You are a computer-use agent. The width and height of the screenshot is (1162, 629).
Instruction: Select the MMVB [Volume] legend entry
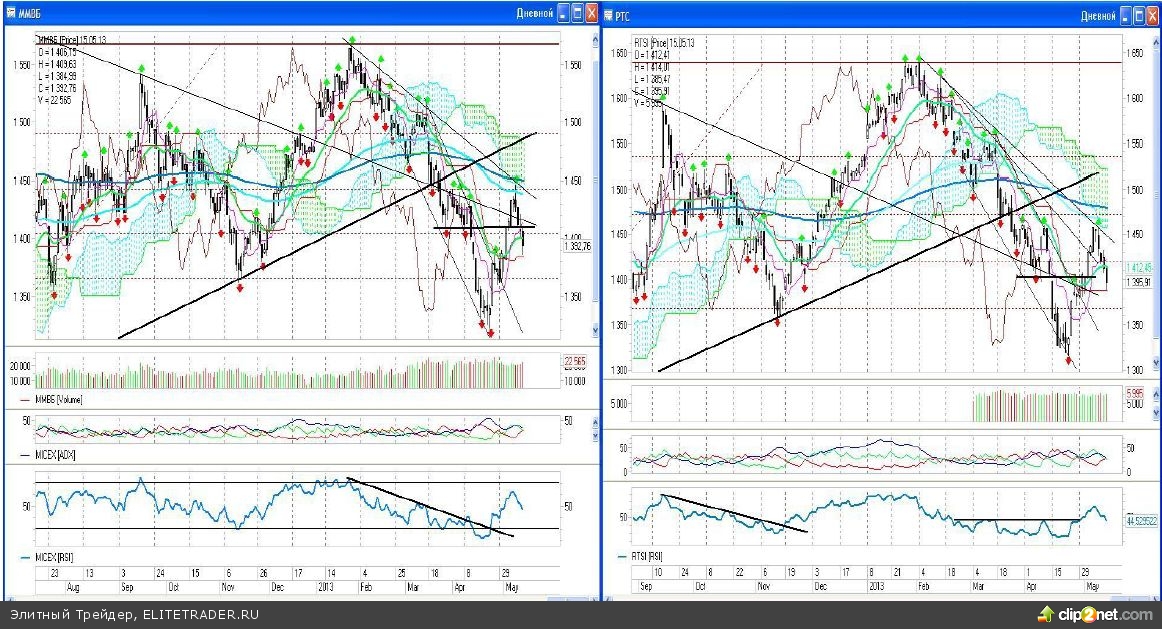coord(60,400)
